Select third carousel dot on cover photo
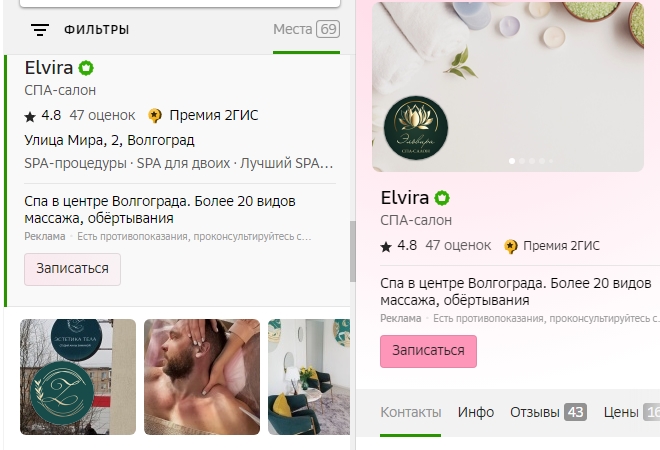The height and width of the screenshot is (450, 660). pyautogui.click(x=532, y=161)
